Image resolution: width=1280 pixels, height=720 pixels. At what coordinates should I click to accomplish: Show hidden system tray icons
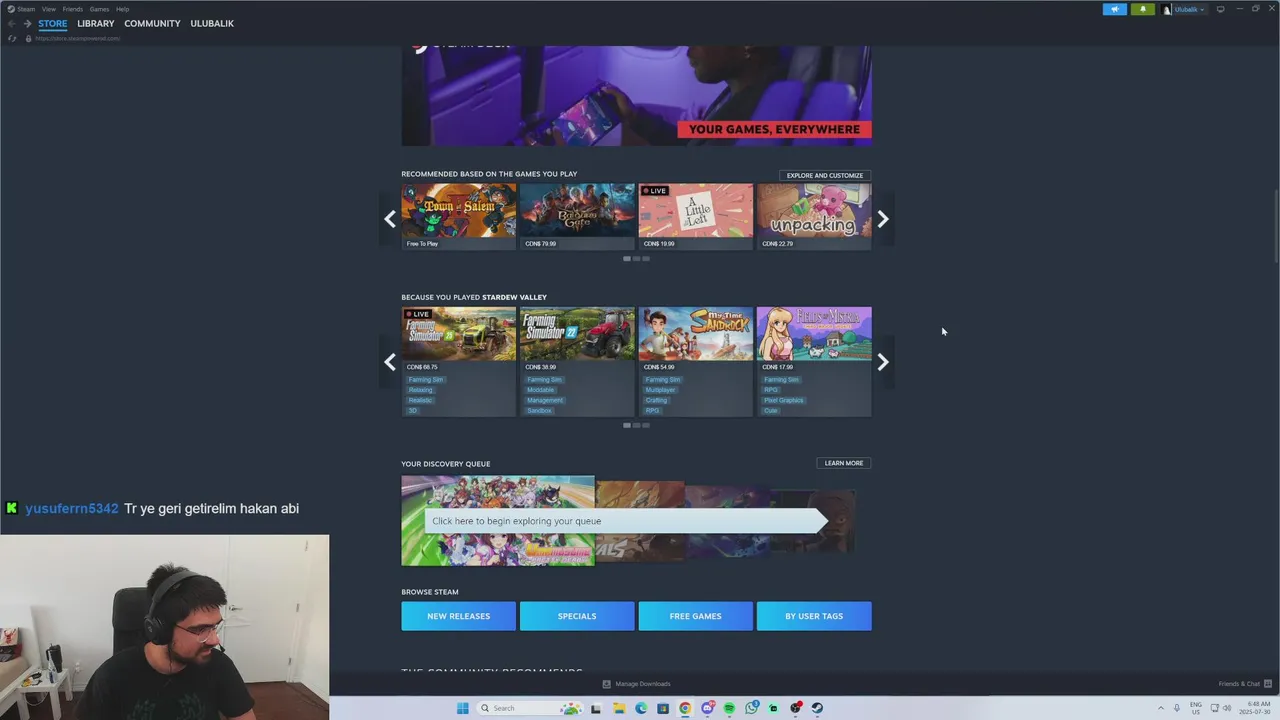click(x=1161, y=708)
